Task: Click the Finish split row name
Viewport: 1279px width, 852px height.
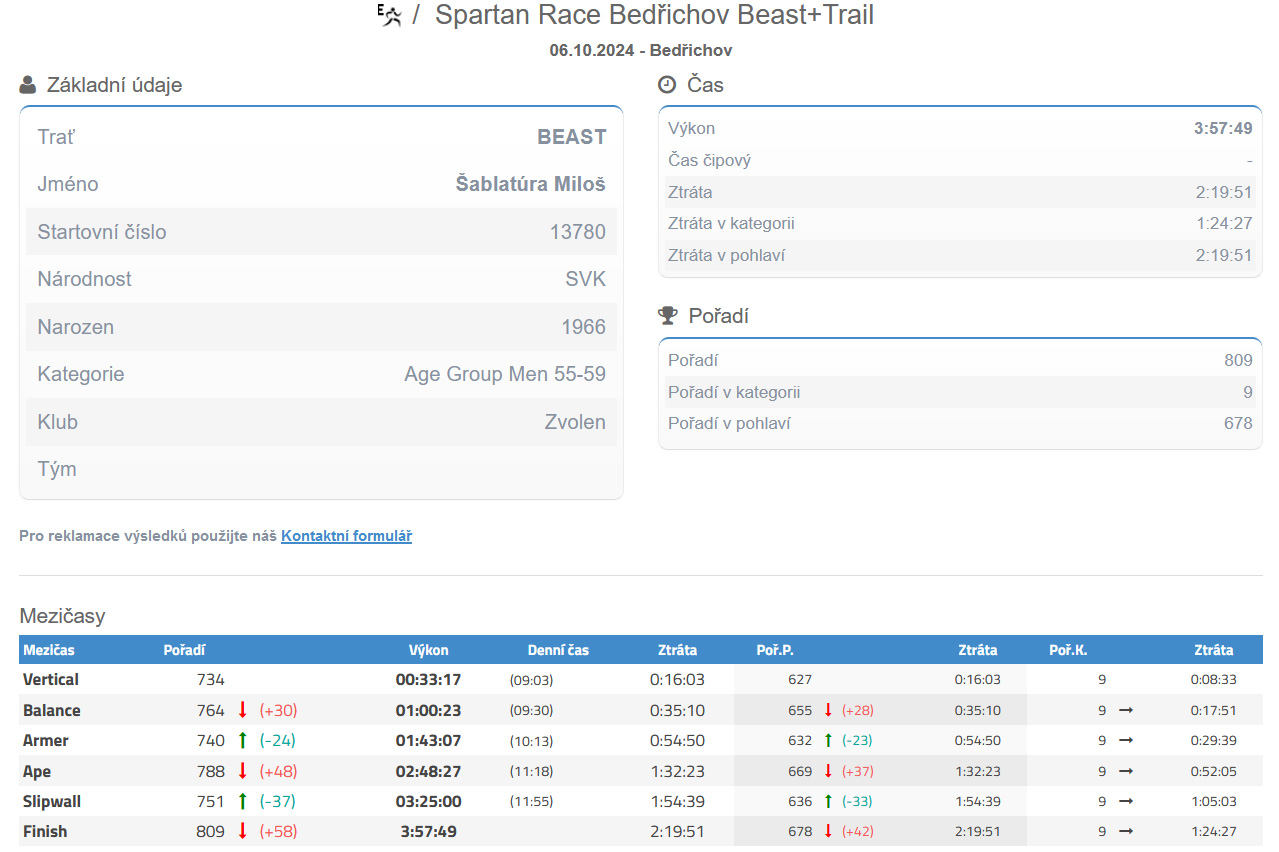Action: [x=45, y=831]
